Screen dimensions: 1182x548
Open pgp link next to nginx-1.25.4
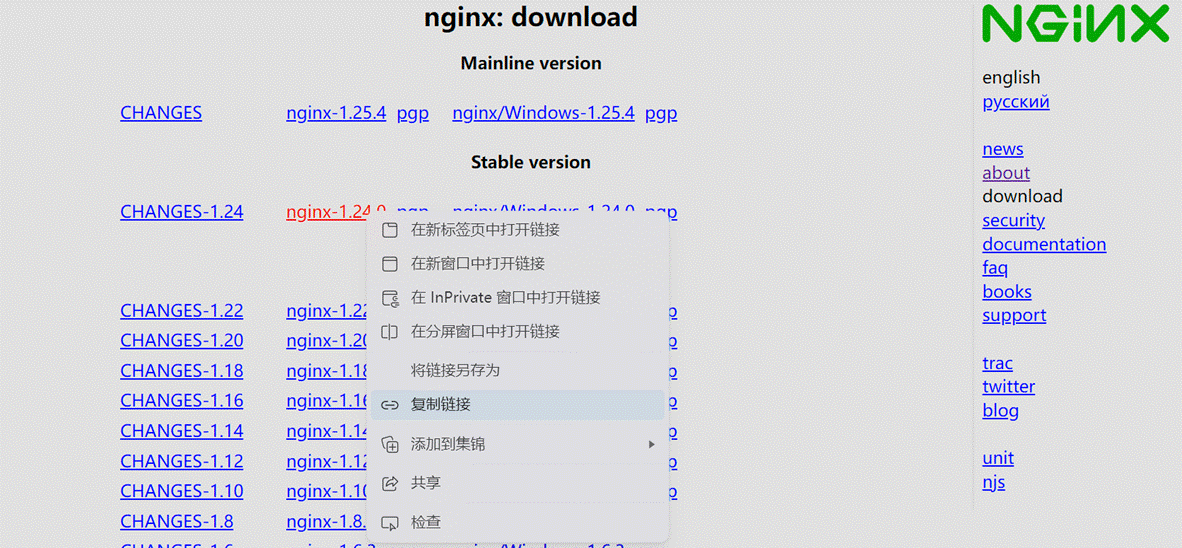coord(413,114)
